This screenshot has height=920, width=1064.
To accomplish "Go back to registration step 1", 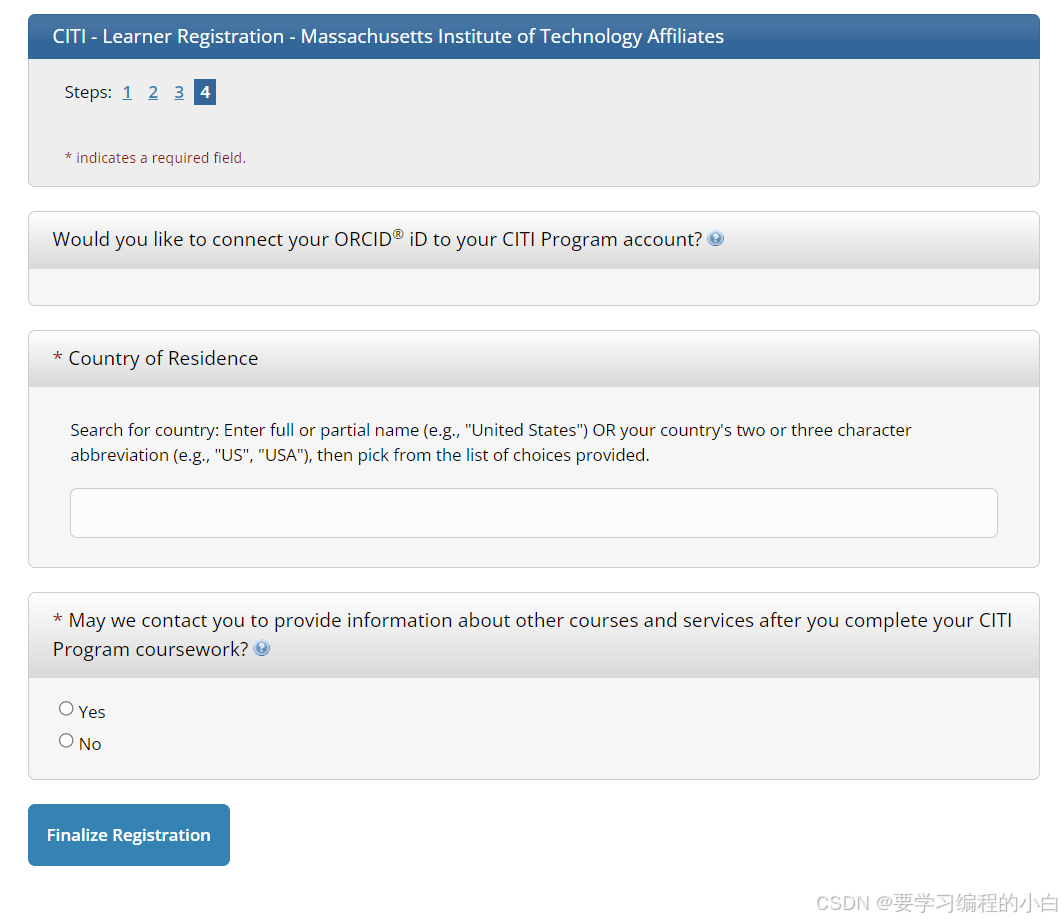I will (127, 92).
